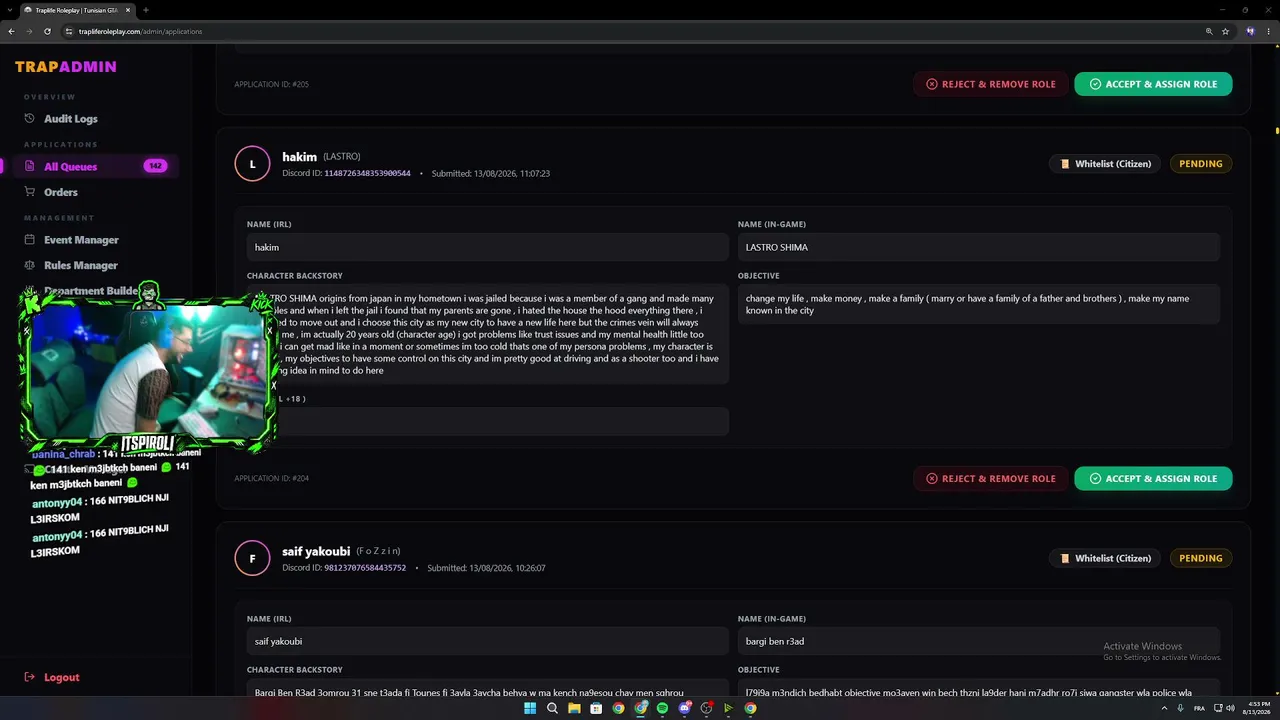Accept and assign role for application #205
This screenshot has width=1280, height=720.
(1153, 84)
